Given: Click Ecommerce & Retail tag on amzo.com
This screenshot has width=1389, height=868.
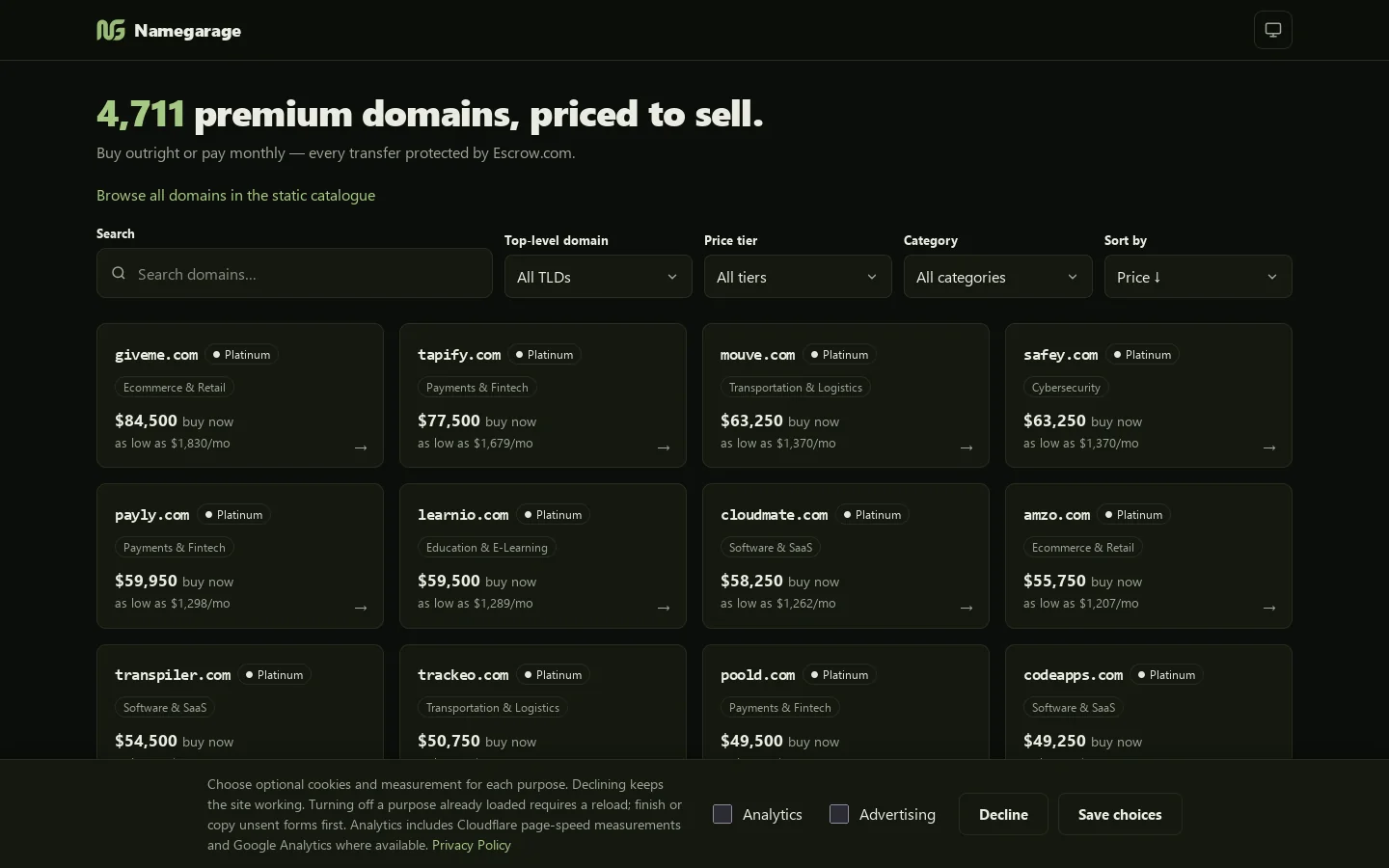Looking at the screenshot, I should tap(1083, 548).
